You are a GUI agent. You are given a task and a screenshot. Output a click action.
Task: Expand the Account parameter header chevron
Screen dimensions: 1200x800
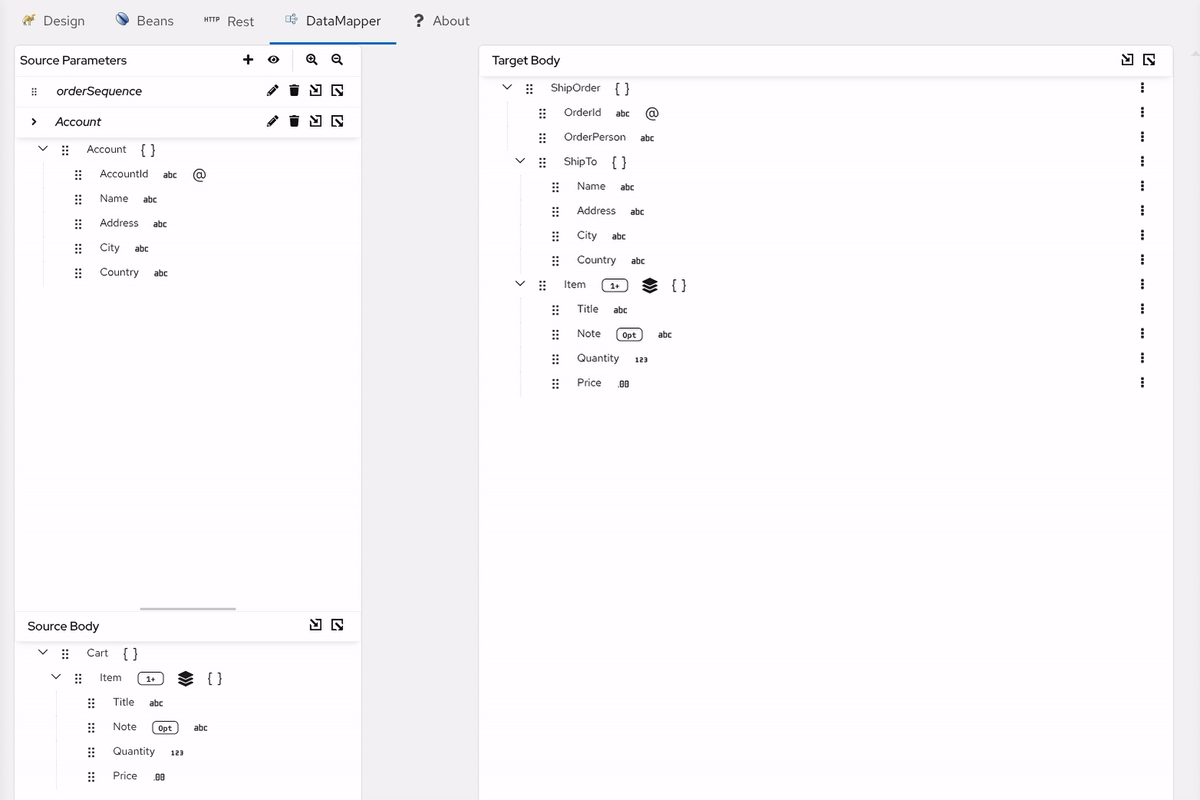tap(34, 122)
